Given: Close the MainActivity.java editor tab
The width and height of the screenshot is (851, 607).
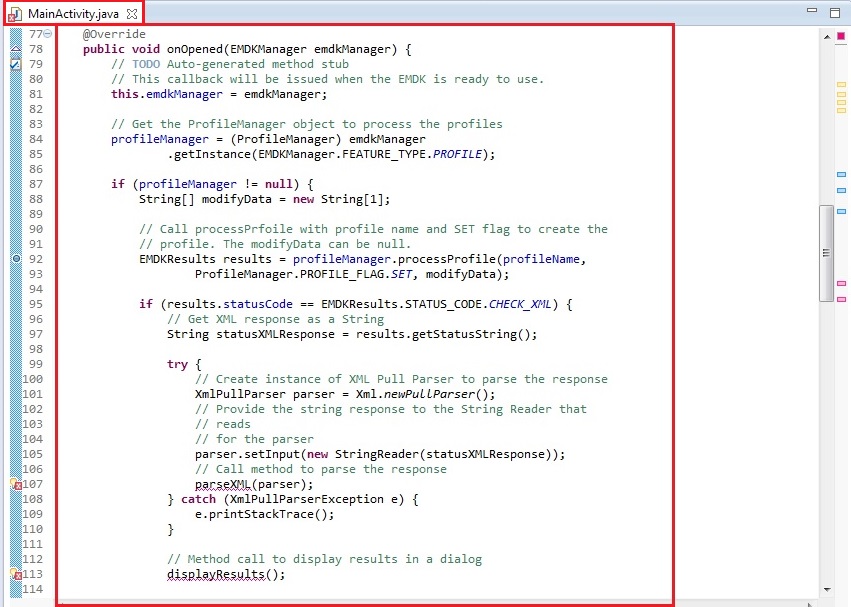Looking at the screenshot, I should pyautogui.click(x=130, y=14).
